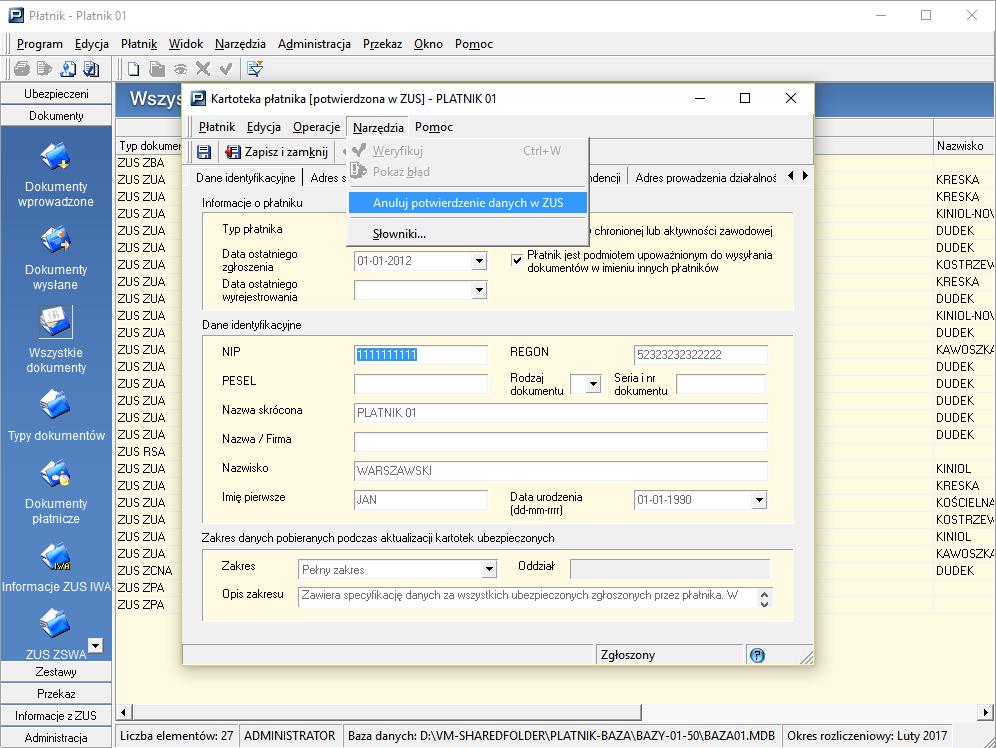This screenshot has width=996, height=748.
Task: Click Przekaz sidebar section button
Action: [56, 693]
